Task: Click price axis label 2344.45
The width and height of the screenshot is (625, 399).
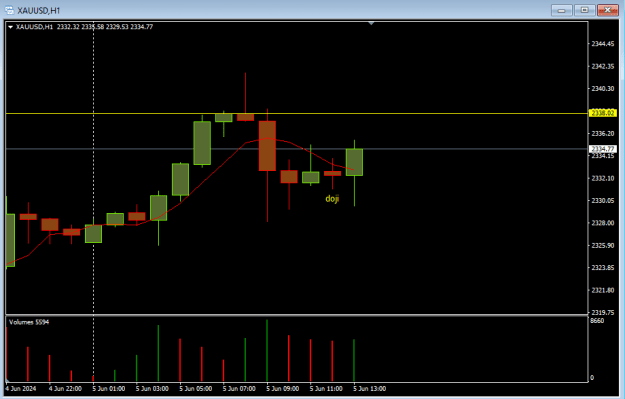Action: click(603, 44)
